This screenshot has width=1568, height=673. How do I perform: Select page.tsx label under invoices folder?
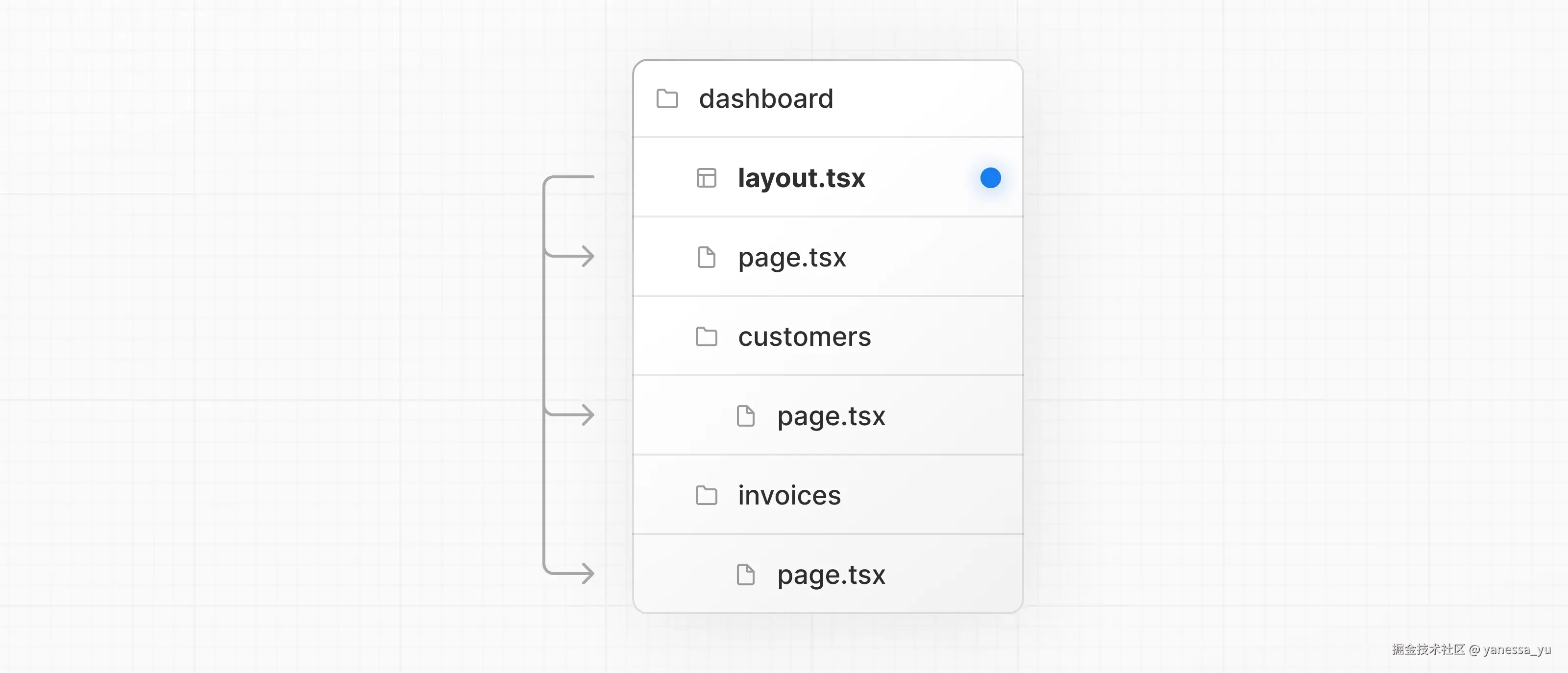(x=831, y=575)
